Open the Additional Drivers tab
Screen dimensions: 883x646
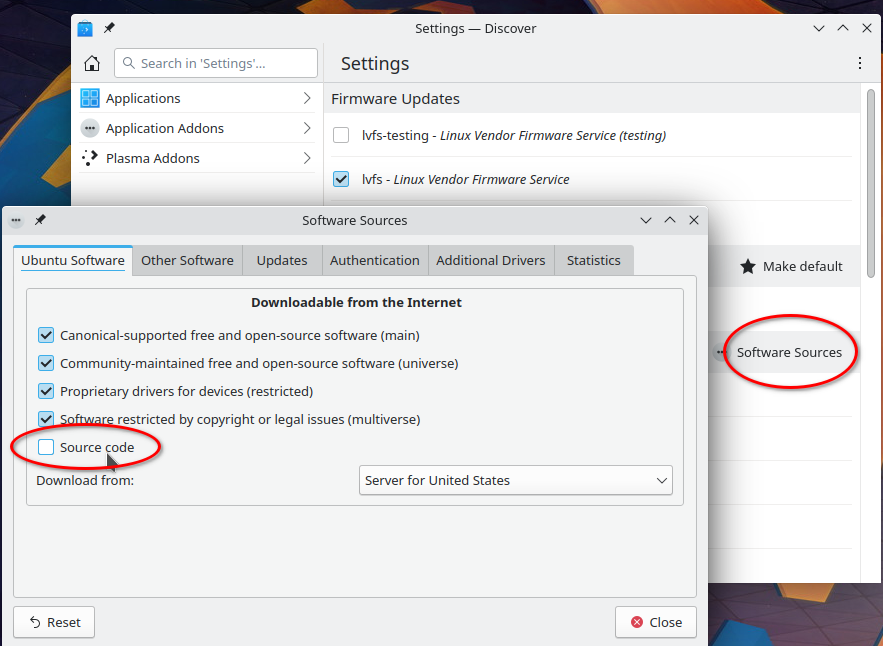(490, 260)
